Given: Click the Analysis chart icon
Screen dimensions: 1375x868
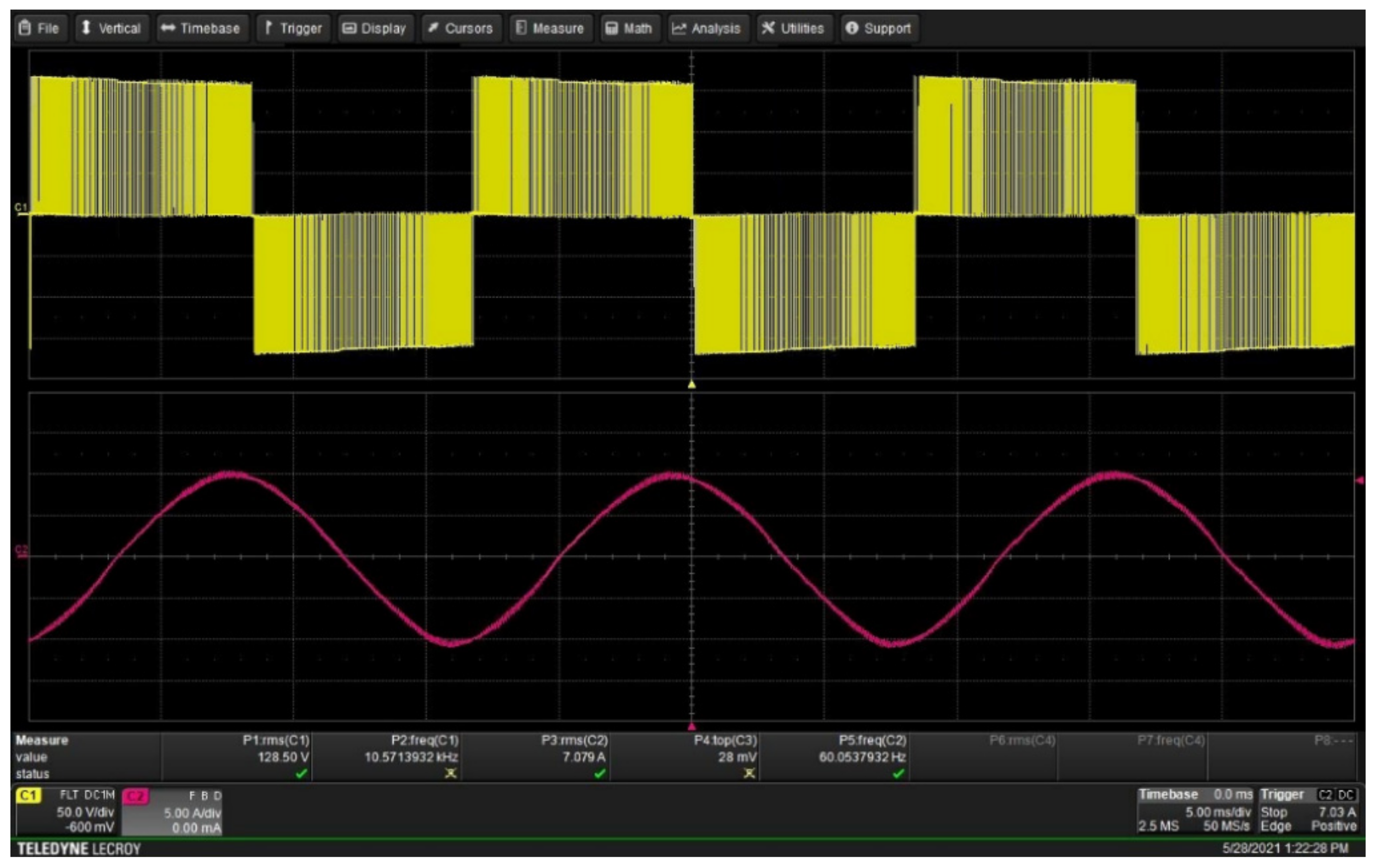Looking at the screenshot, I should (678, 28).
